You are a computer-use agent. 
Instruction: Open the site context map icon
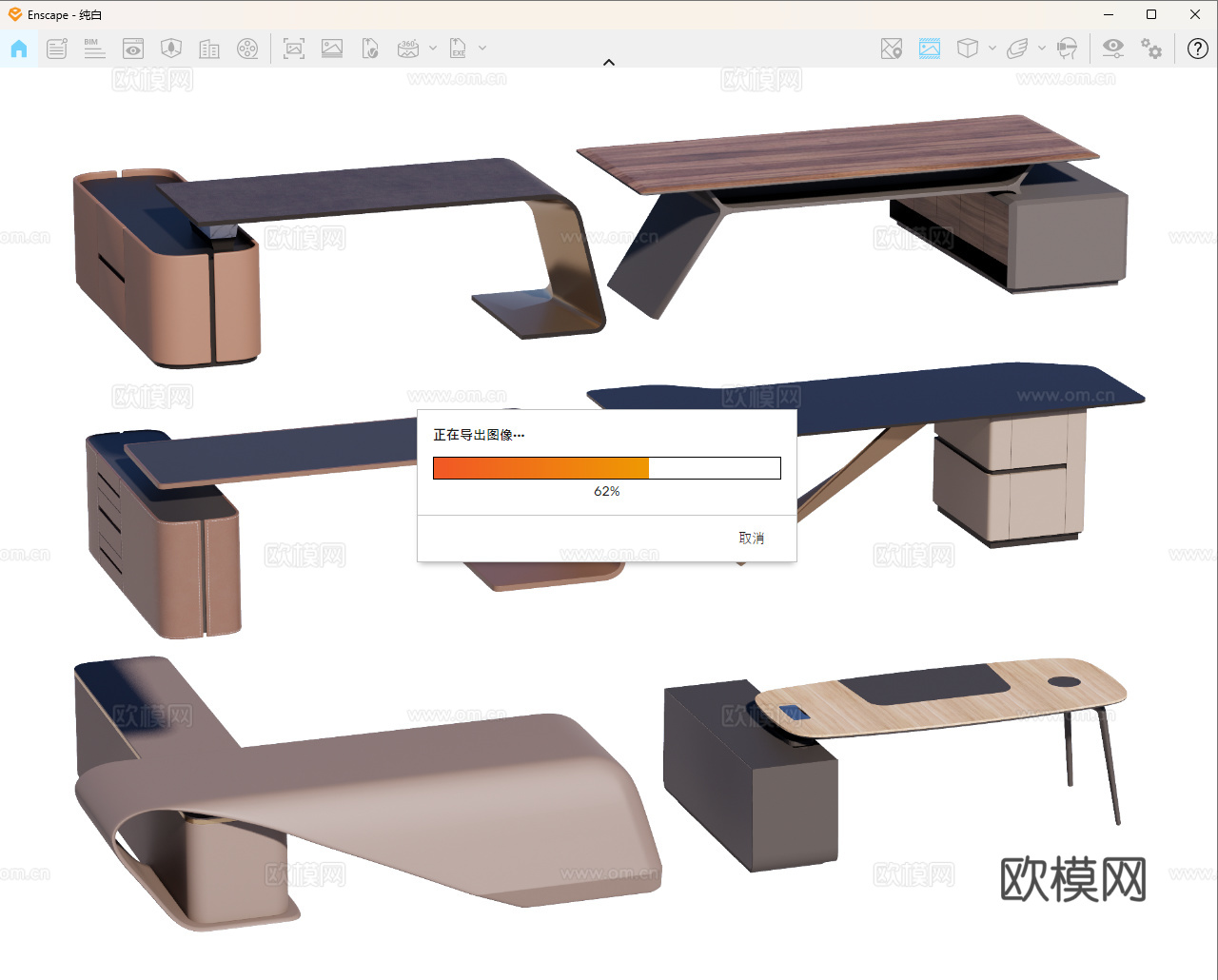(x=891, y=49)
